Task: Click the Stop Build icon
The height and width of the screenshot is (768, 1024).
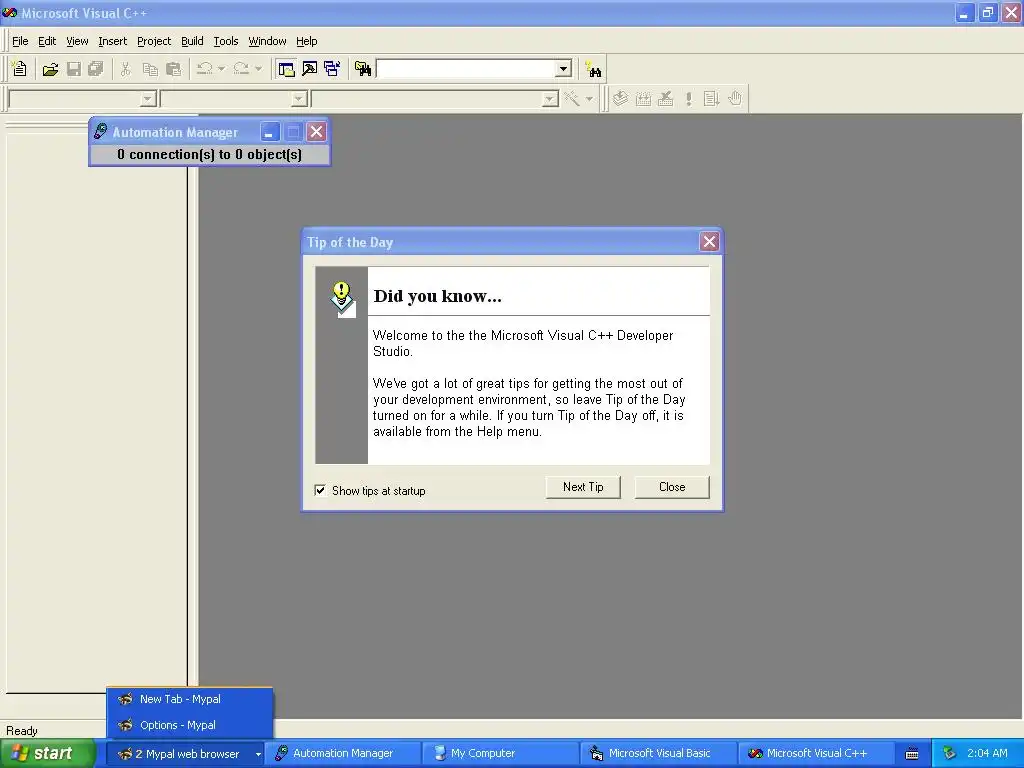Action: (x=666, y=99)
